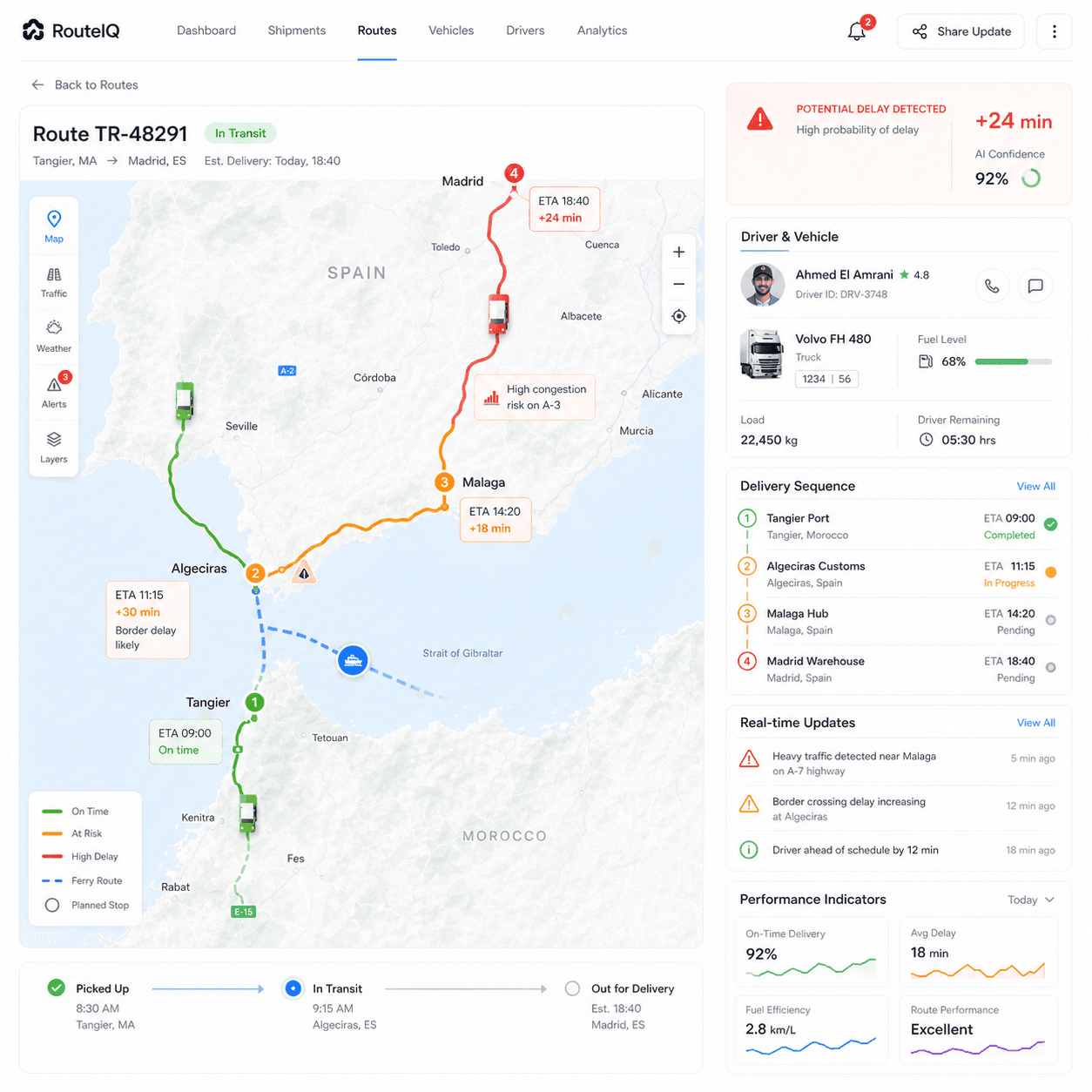Select Madrid Warehouse sequence row

tap(898, 669)
